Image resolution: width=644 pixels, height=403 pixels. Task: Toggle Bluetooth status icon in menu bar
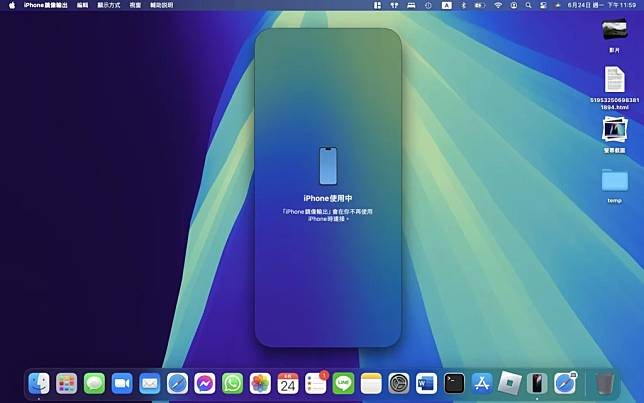click(463, 5)
